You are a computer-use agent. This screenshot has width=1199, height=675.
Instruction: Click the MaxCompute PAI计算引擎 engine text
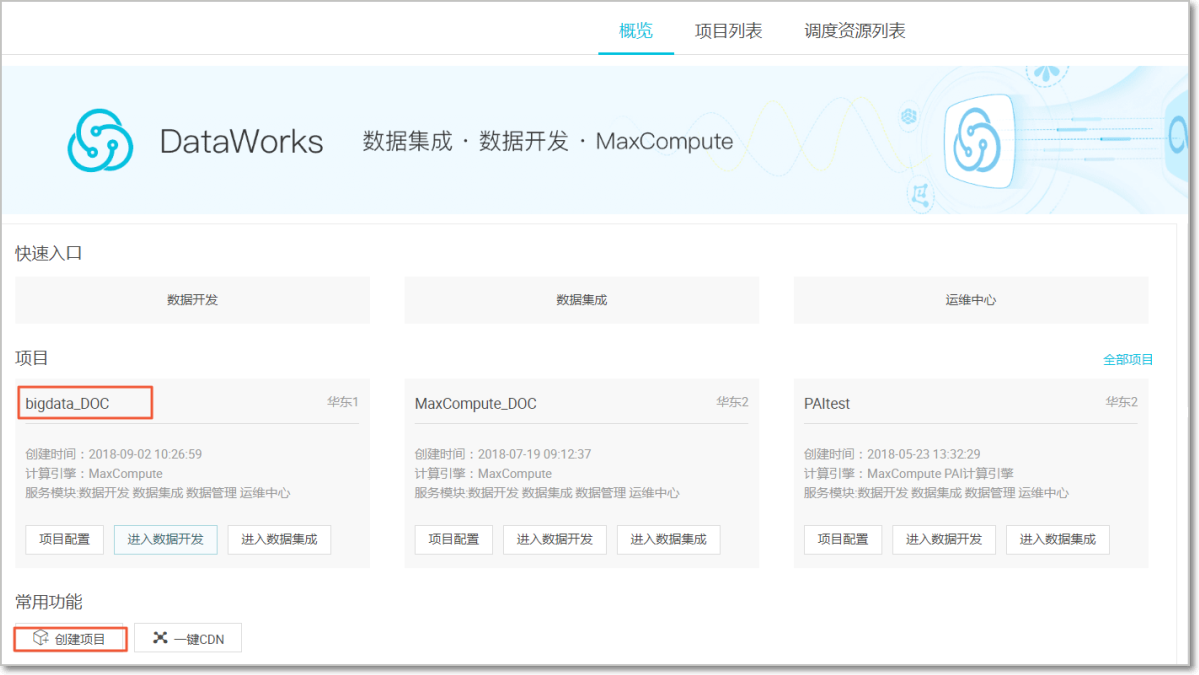coord(940,474)
